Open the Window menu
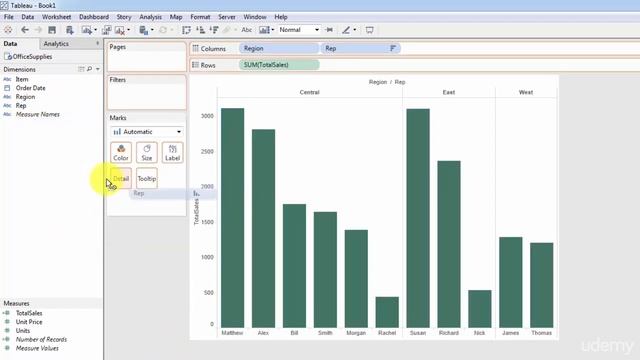The width and height of the screenshot is (640, 360). pos(255,17)
